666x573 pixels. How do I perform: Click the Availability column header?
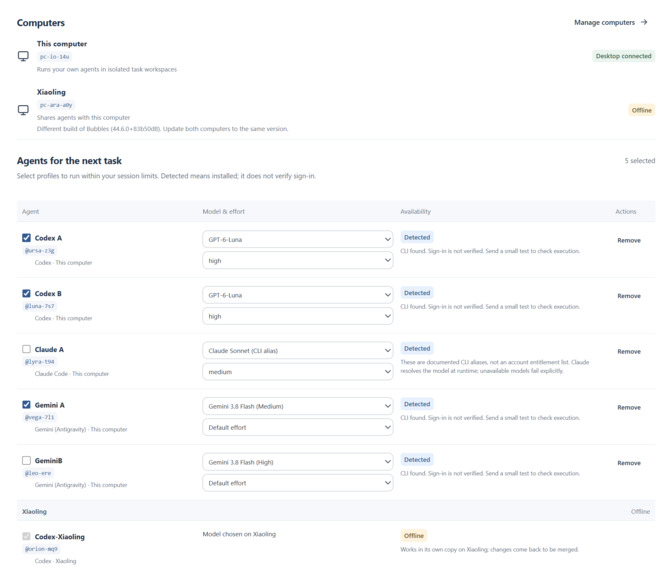point(415,212)
